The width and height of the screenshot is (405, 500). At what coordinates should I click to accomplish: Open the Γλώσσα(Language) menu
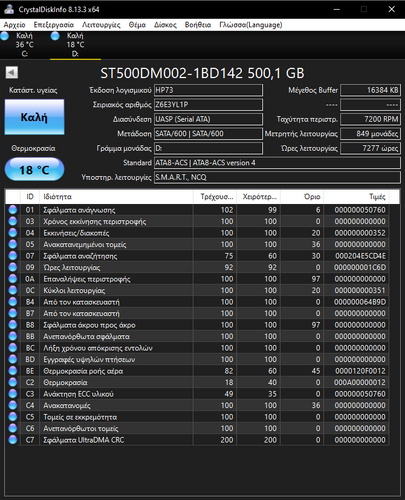[x=251, y=25]
